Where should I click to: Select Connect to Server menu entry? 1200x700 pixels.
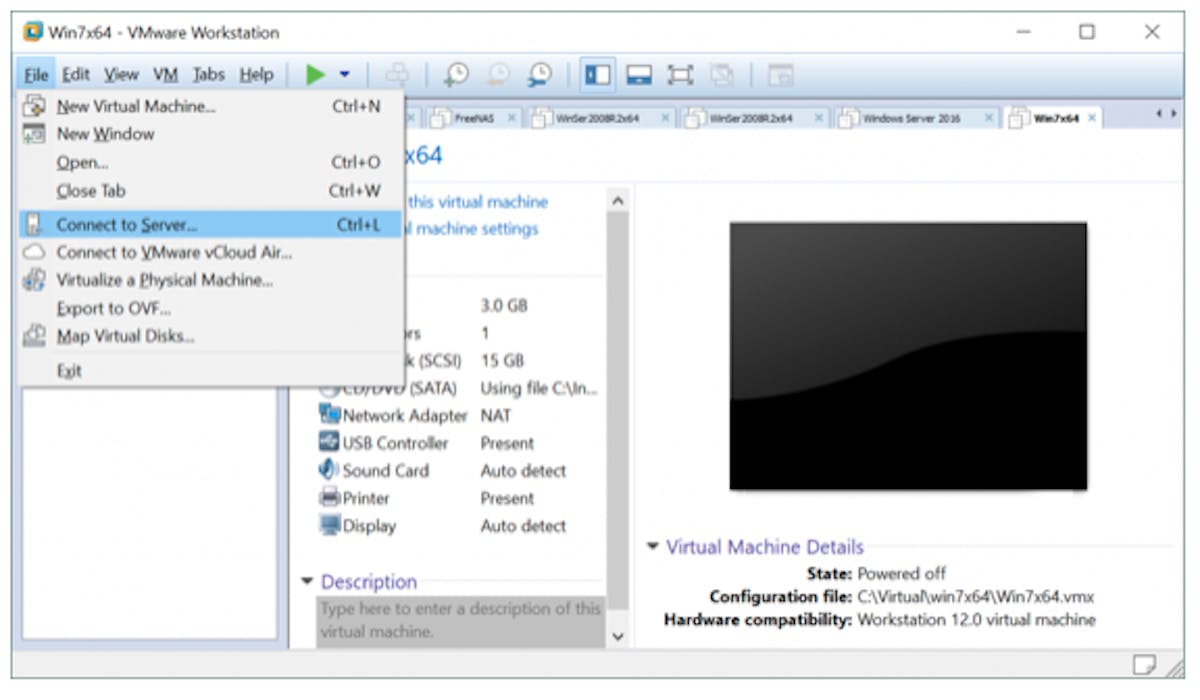click(x=126, y=225)
